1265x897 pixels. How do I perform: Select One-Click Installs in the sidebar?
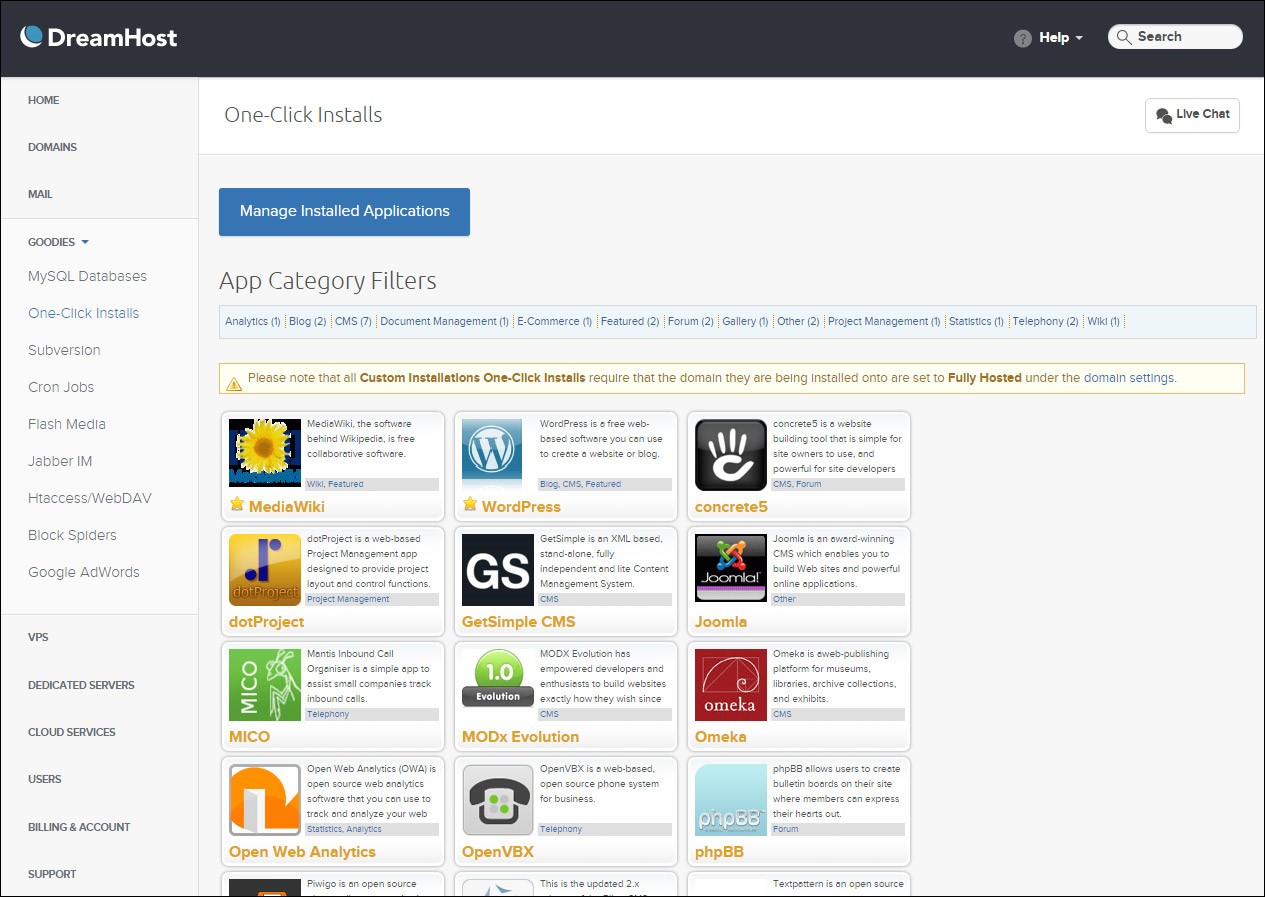pyautogui.click(x=84, y=313)
